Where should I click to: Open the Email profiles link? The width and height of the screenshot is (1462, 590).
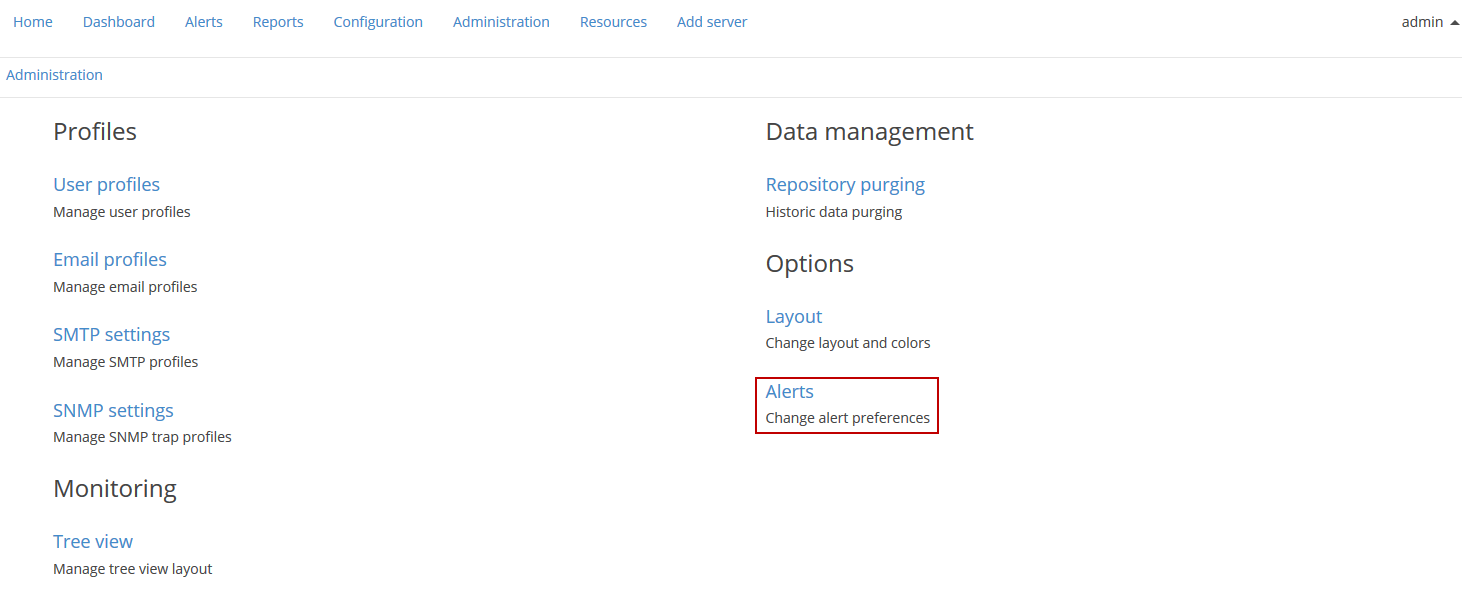click(x=110, y=260)
